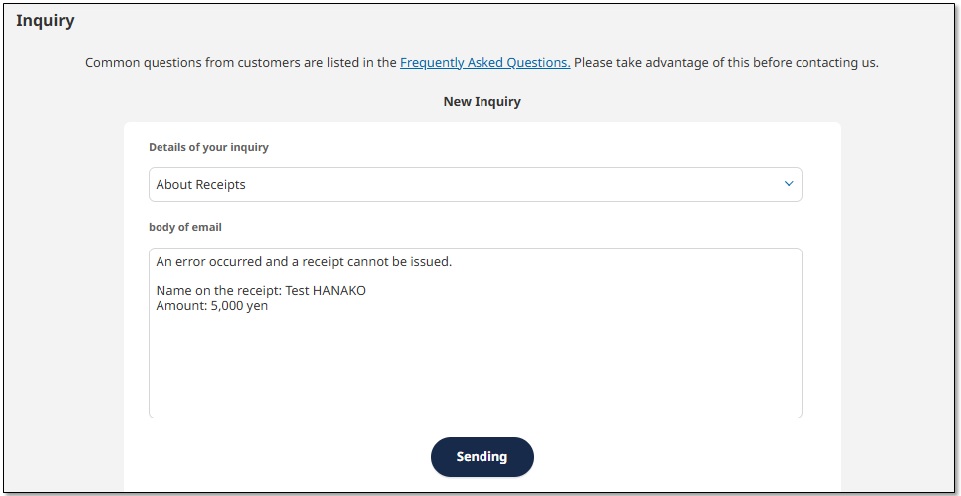The image size is (961, 496).
Task: Click inside the email body text area
Action: coord(475,360)
